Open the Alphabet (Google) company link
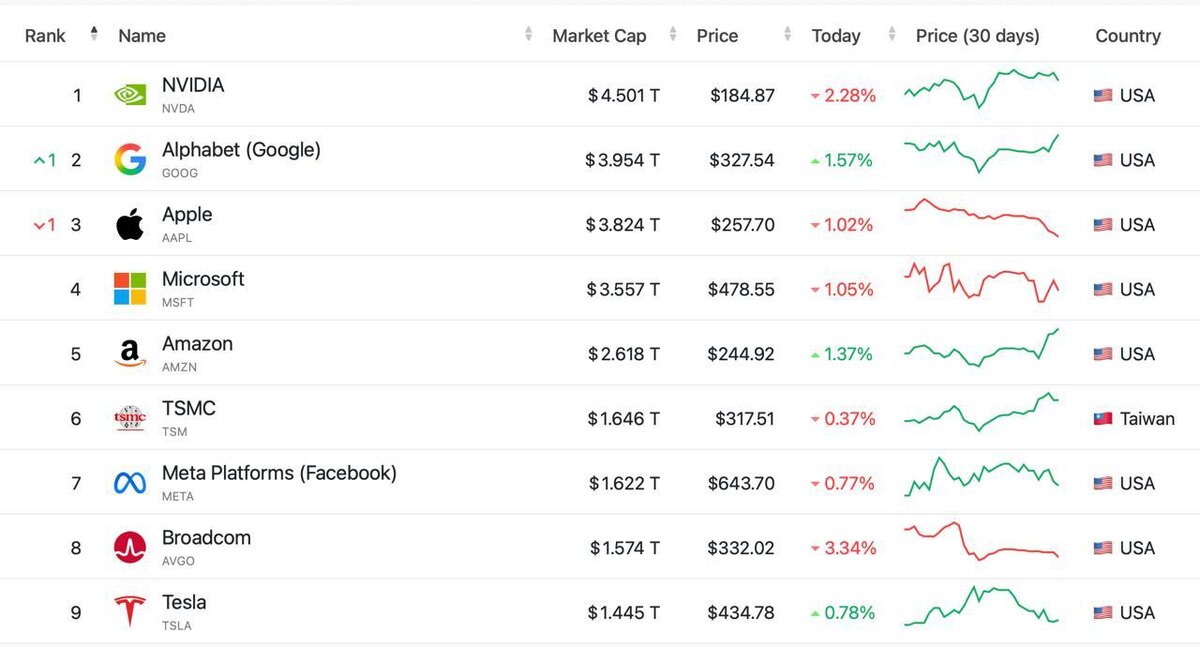Viewport: 1200px width, 647px height. [241, 150]
